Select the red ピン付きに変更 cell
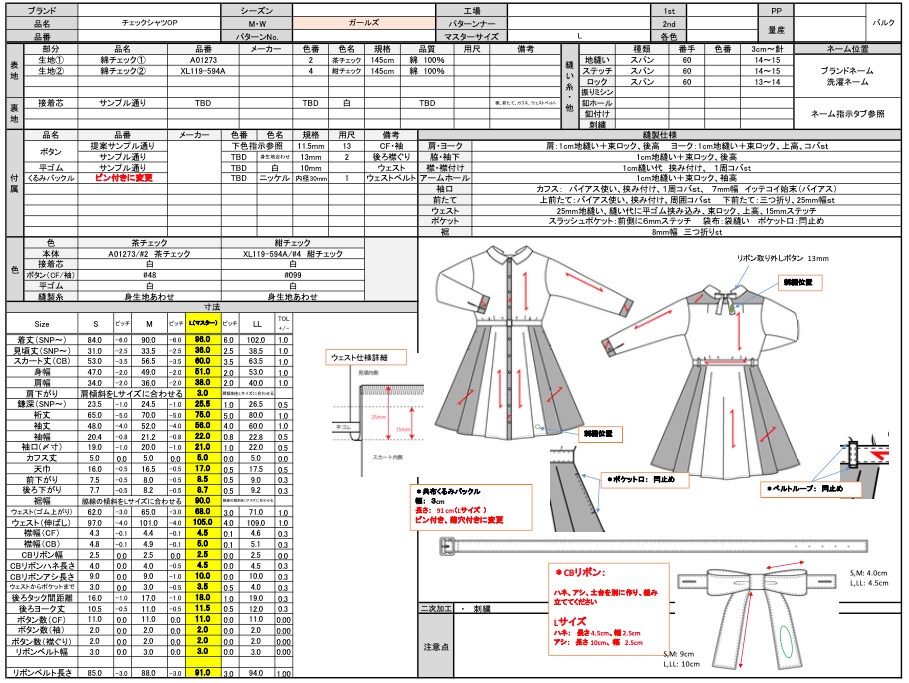Screen dimensions: 909x683 (x=122, y=178)
